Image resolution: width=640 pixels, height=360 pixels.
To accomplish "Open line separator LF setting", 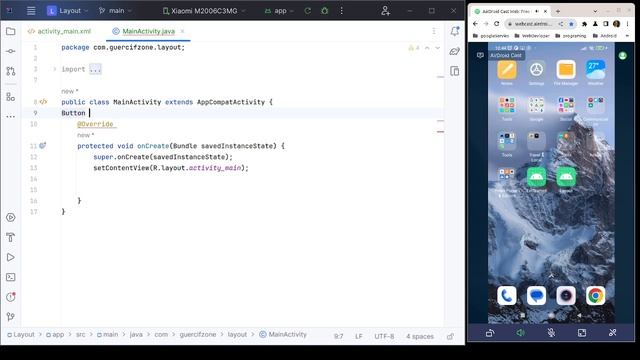I will (358, 337).
